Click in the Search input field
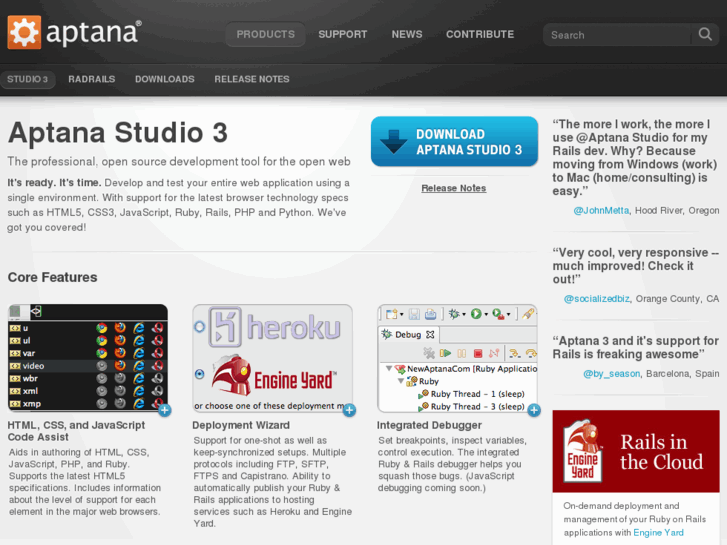The image size is (727, 545). [619, 35]
